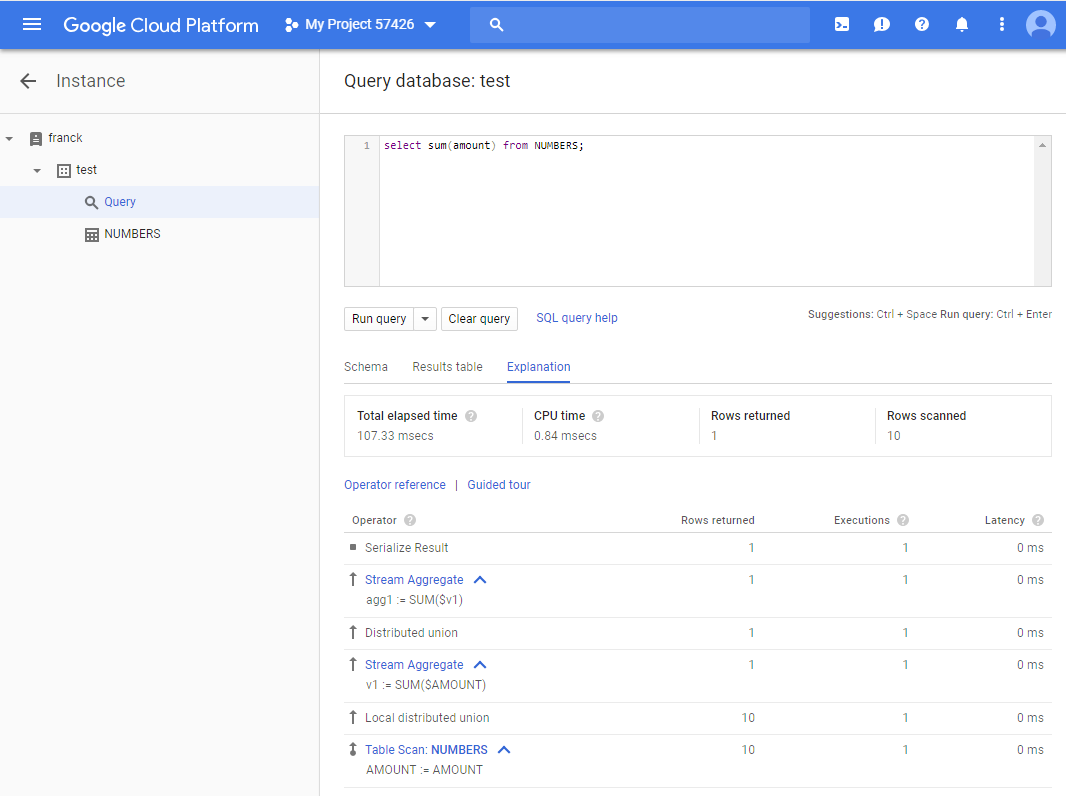
Task: Click the 0.84 msecs value
Action: 565,436
